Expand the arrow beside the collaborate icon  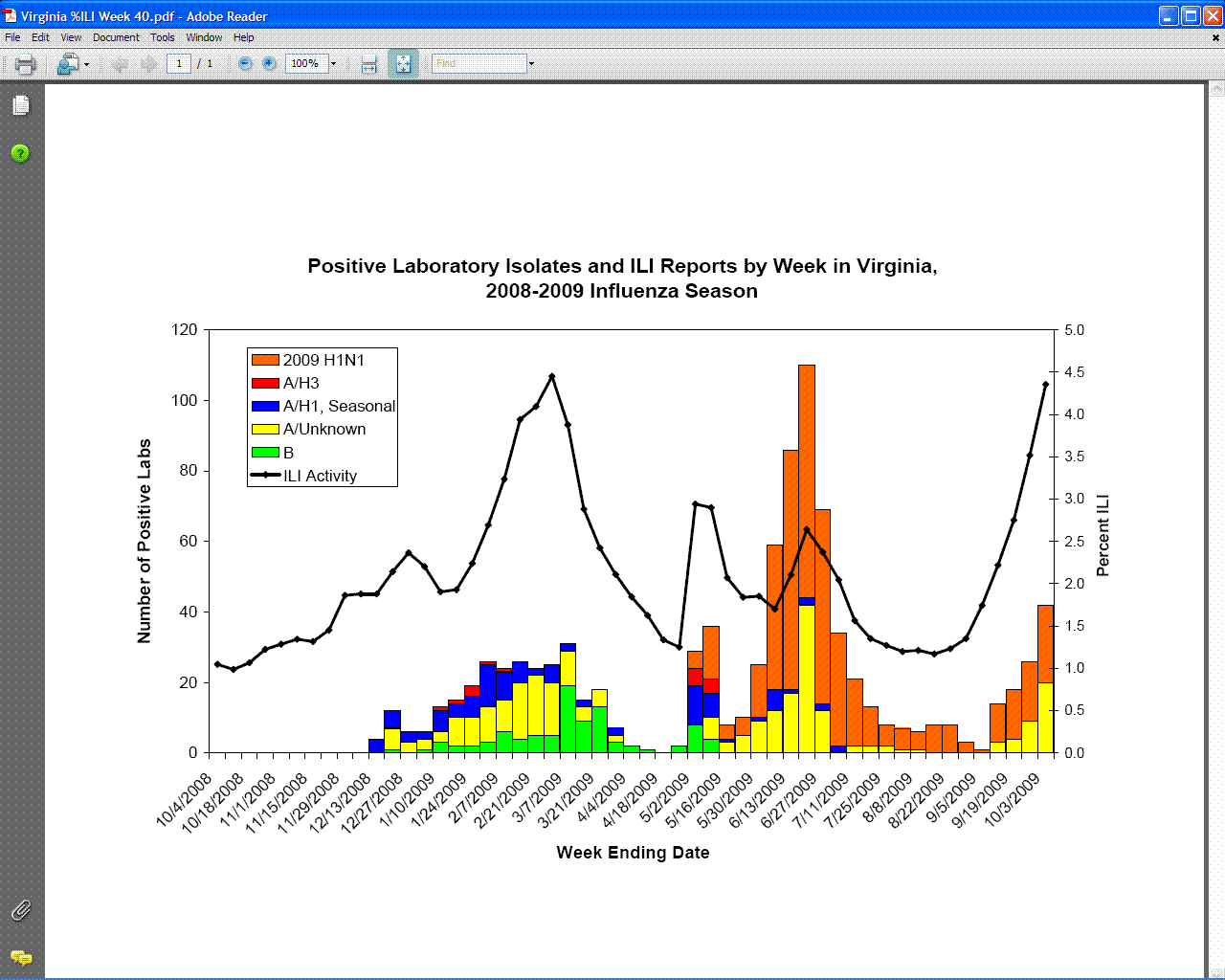coord(86,64)
